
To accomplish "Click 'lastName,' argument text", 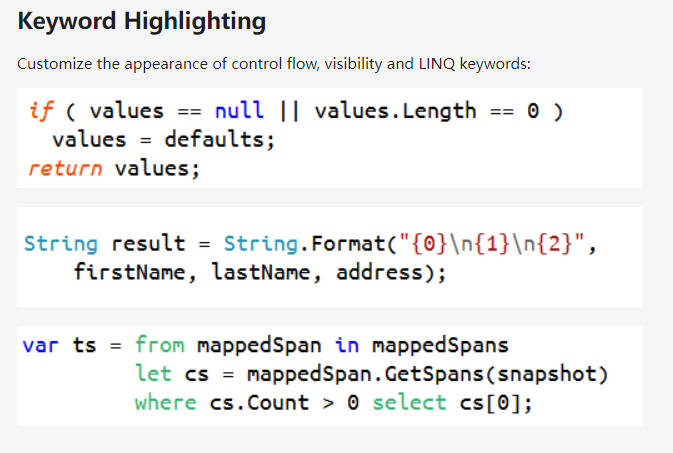I will click(267, 272).
